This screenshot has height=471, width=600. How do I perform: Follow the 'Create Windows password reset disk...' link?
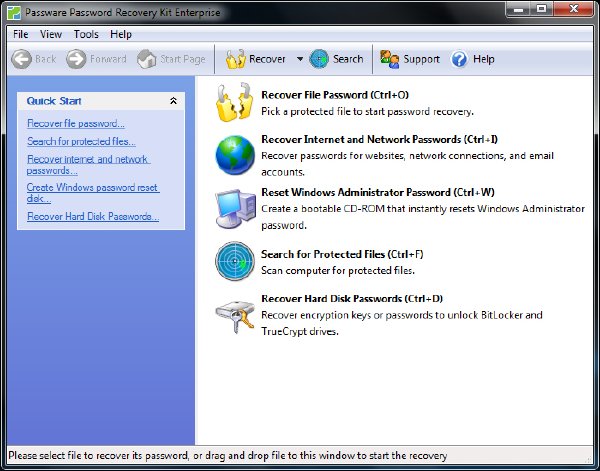point(93,193)
